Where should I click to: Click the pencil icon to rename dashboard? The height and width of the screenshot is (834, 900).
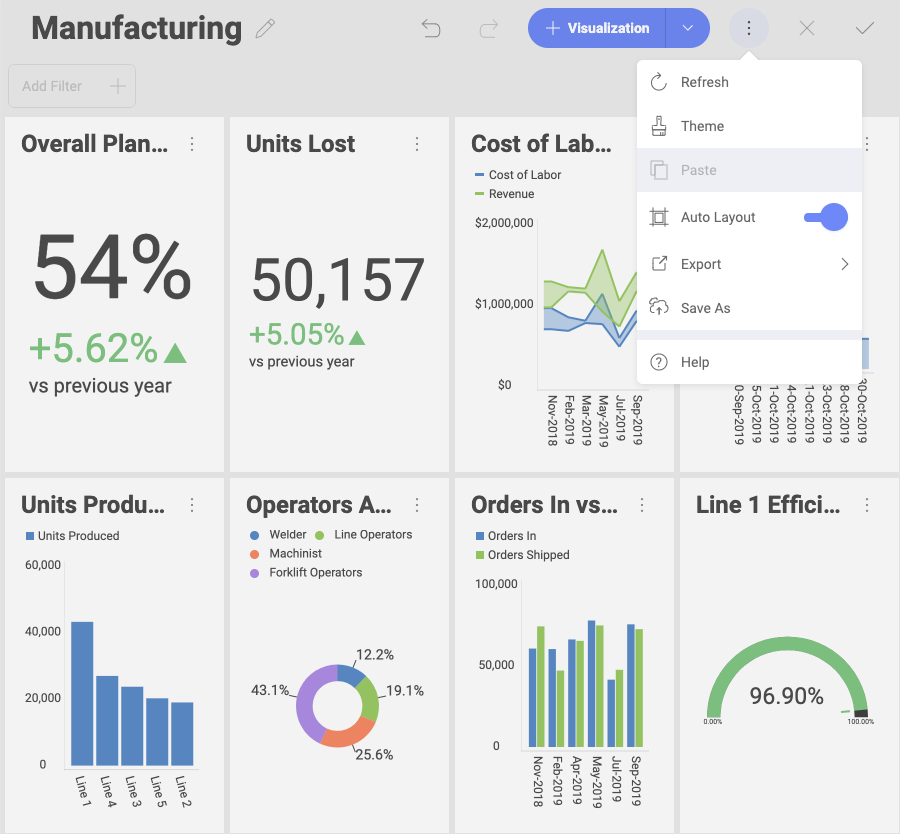point(265,29)
